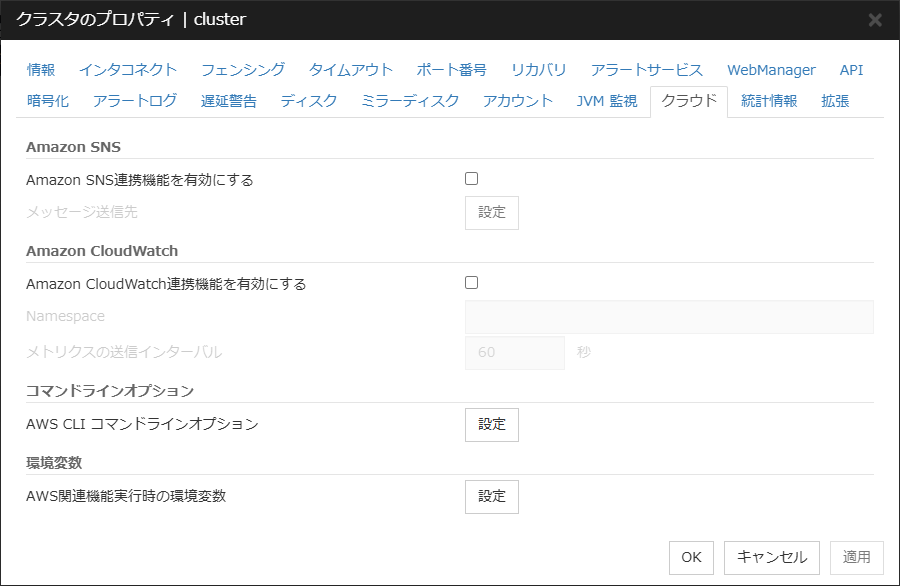
Task: Switch to the 暗号化 tab
Action: tap(48, 101)
